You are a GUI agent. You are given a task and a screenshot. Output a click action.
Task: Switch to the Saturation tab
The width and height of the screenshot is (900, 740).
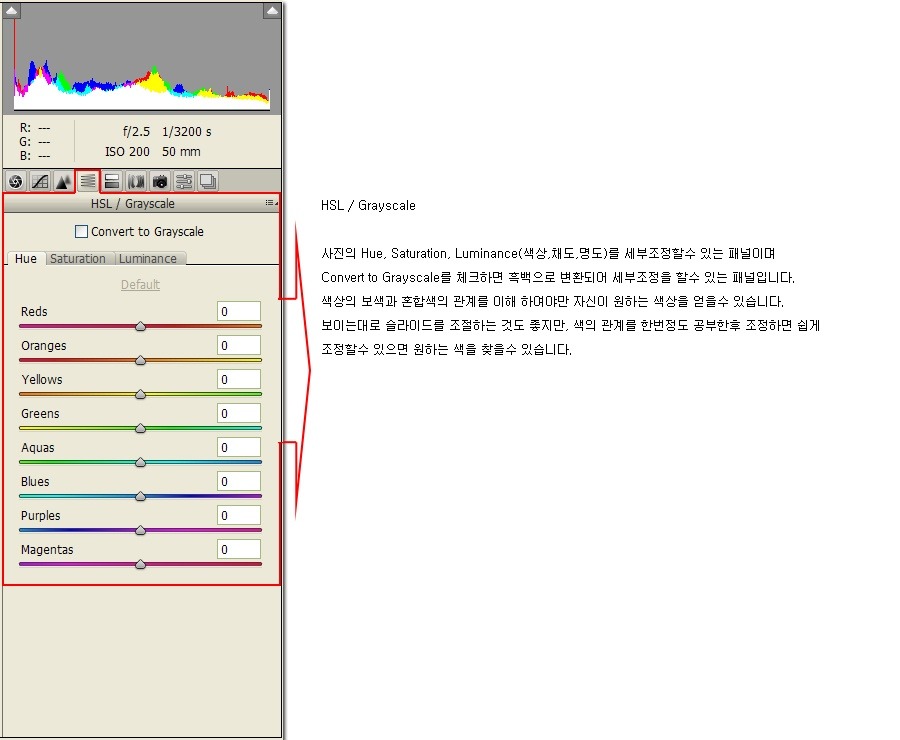click(77, 258)
